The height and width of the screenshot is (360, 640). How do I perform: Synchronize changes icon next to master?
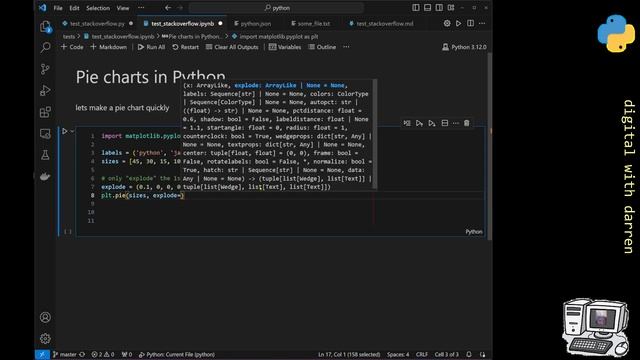82,355
